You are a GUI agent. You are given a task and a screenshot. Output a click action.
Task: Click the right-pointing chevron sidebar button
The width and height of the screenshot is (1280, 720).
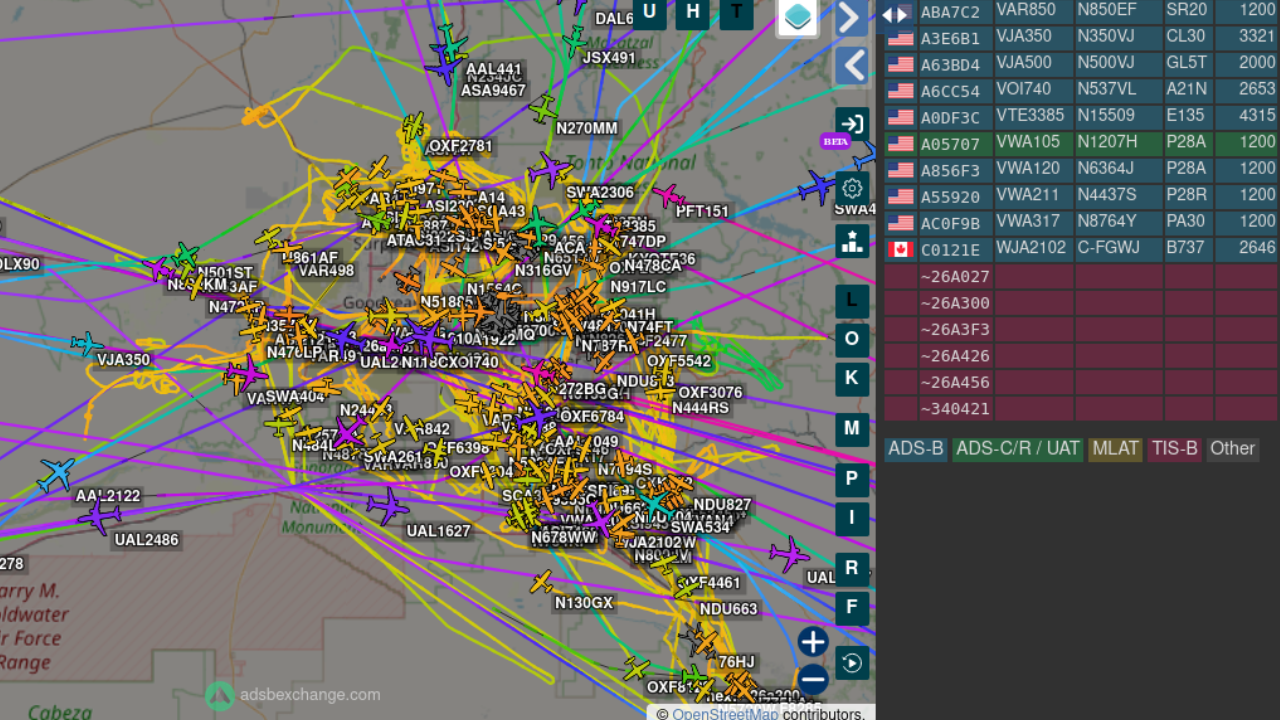851,18
